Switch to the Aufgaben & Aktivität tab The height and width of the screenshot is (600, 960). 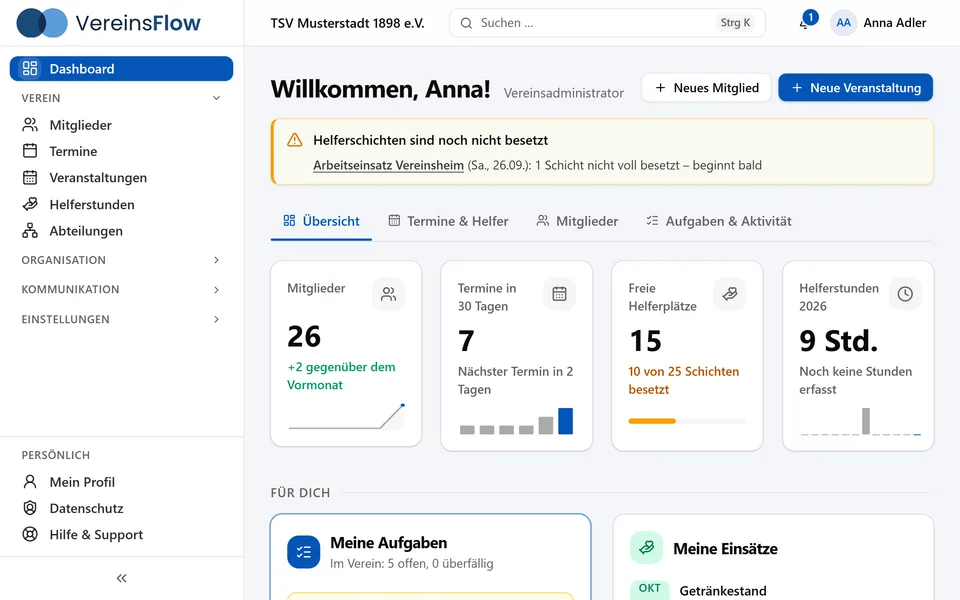719,221
